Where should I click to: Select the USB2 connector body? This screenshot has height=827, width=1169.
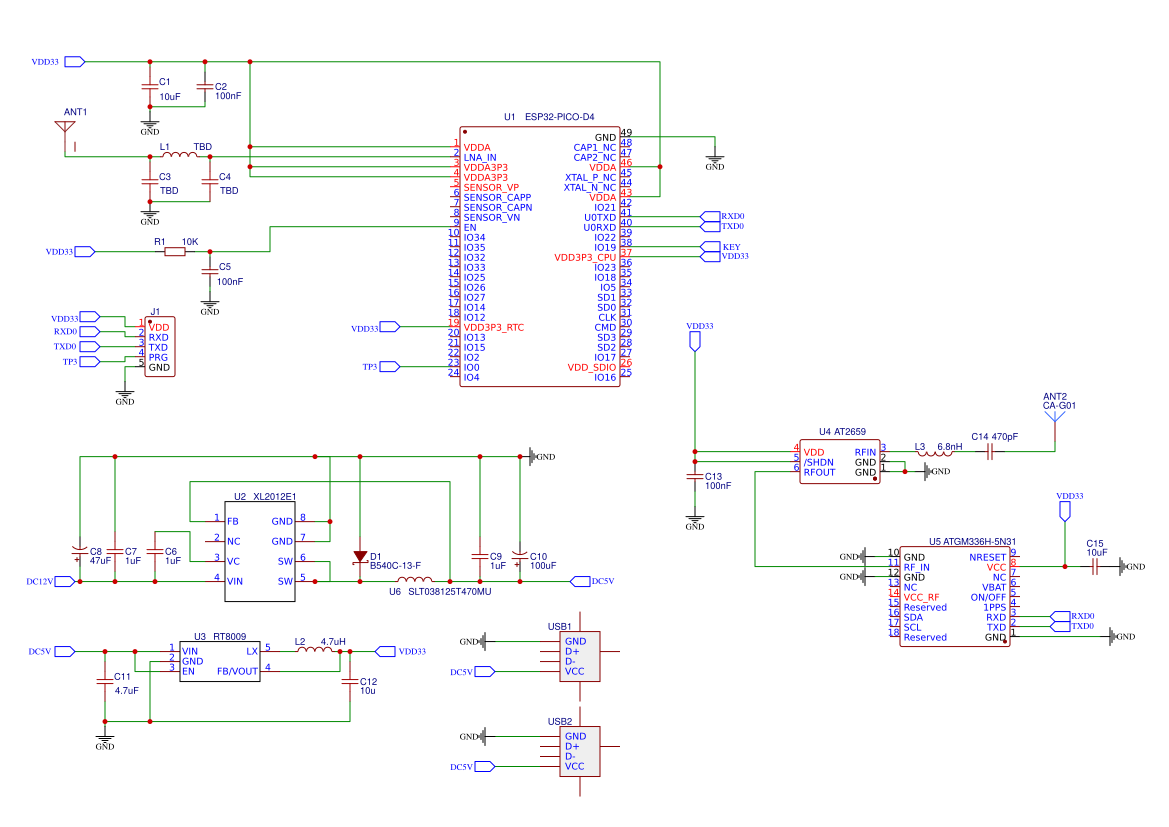point(580,752)
